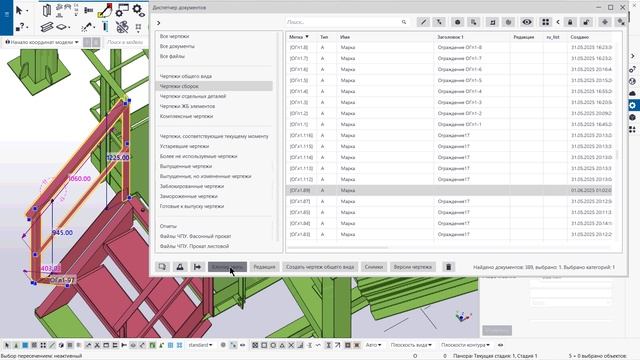This screenshot has height=360, width=640.
Task: Click the four-squares grid icon in Document Manager
Action: pyautogui.click(x=545, y=22)
